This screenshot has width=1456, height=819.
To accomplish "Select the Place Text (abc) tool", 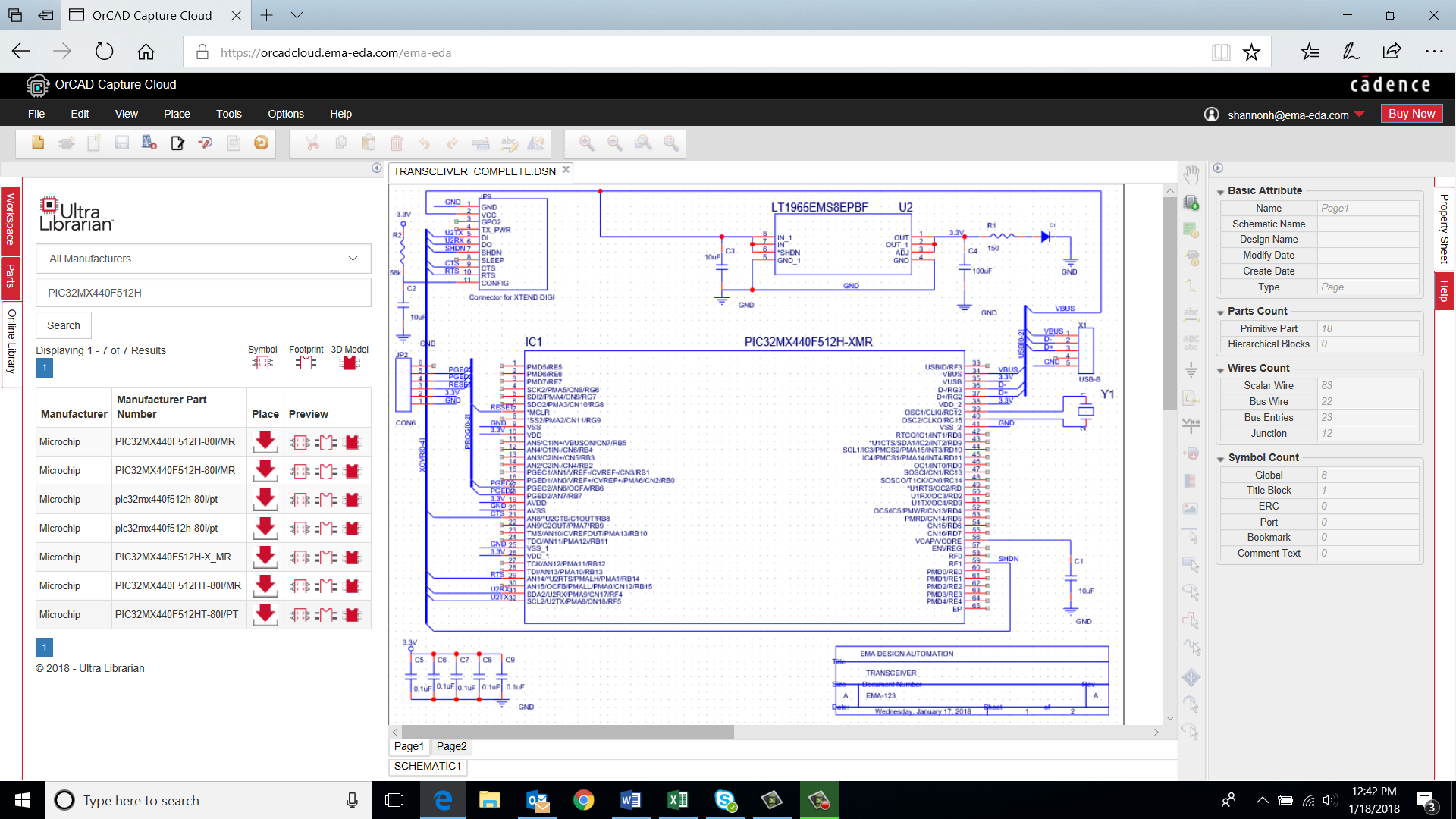I will click(1191, 313).
